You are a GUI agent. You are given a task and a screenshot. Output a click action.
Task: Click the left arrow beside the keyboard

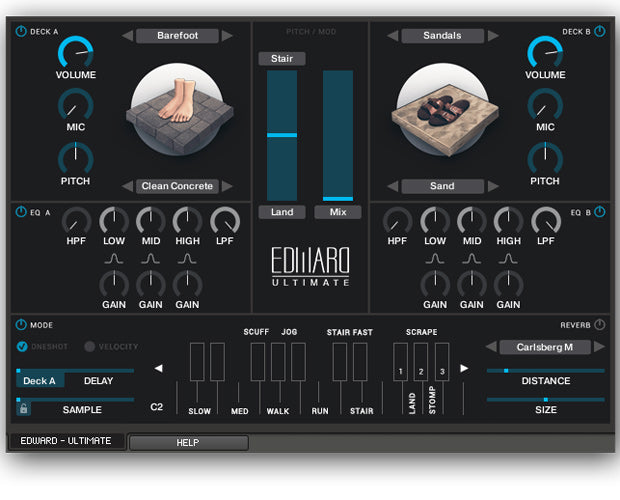(158, 368)
